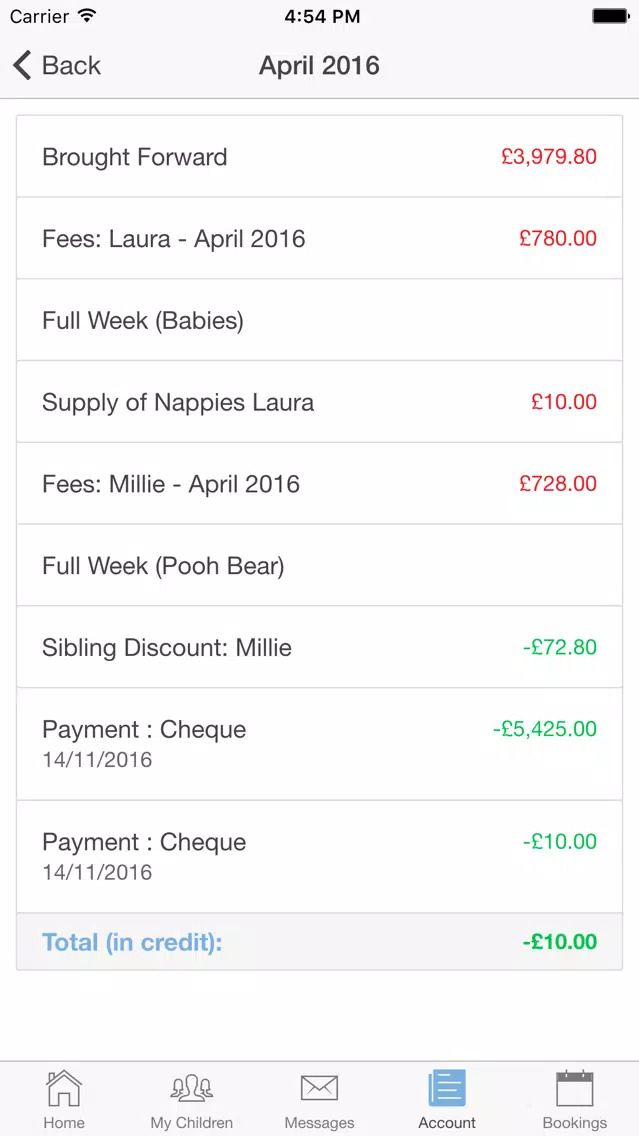Select the Account ledger icon

coord(447,1088)
